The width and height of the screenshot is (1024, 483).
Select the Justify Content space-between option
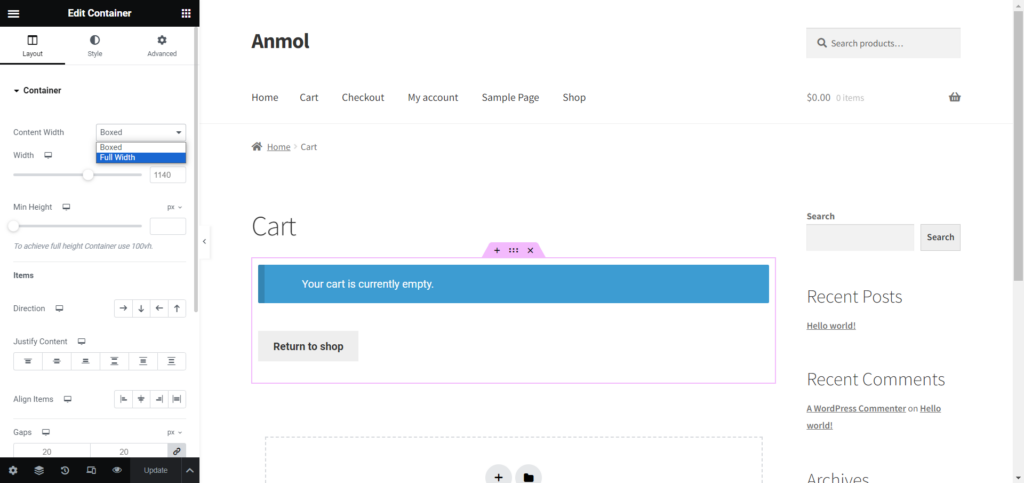coord(114,361)
